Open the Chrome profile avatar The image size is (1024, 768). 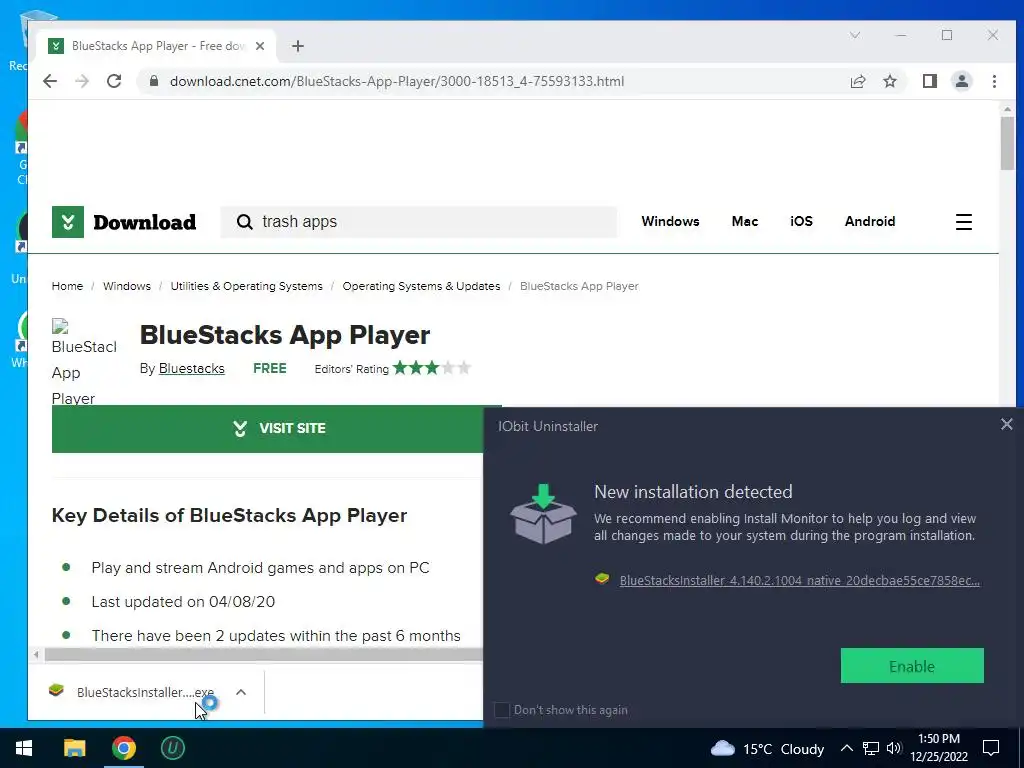click(x=961, y=81)
